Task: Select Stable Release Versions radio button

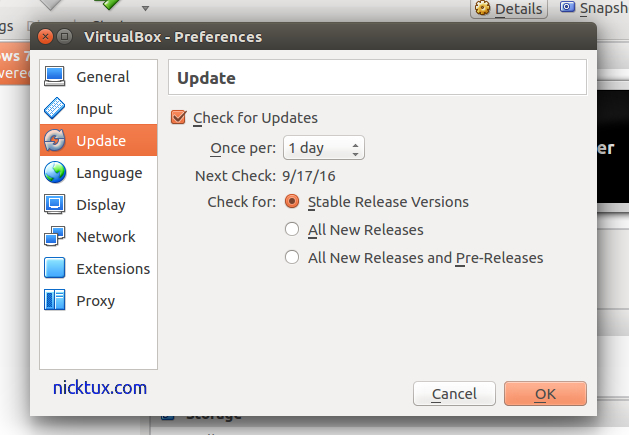Action: [292, 202]
